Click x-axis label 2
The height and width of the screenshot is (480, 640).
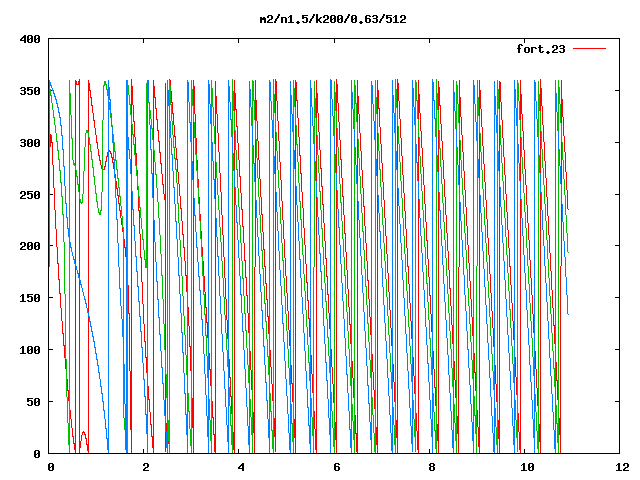point(146,467)
